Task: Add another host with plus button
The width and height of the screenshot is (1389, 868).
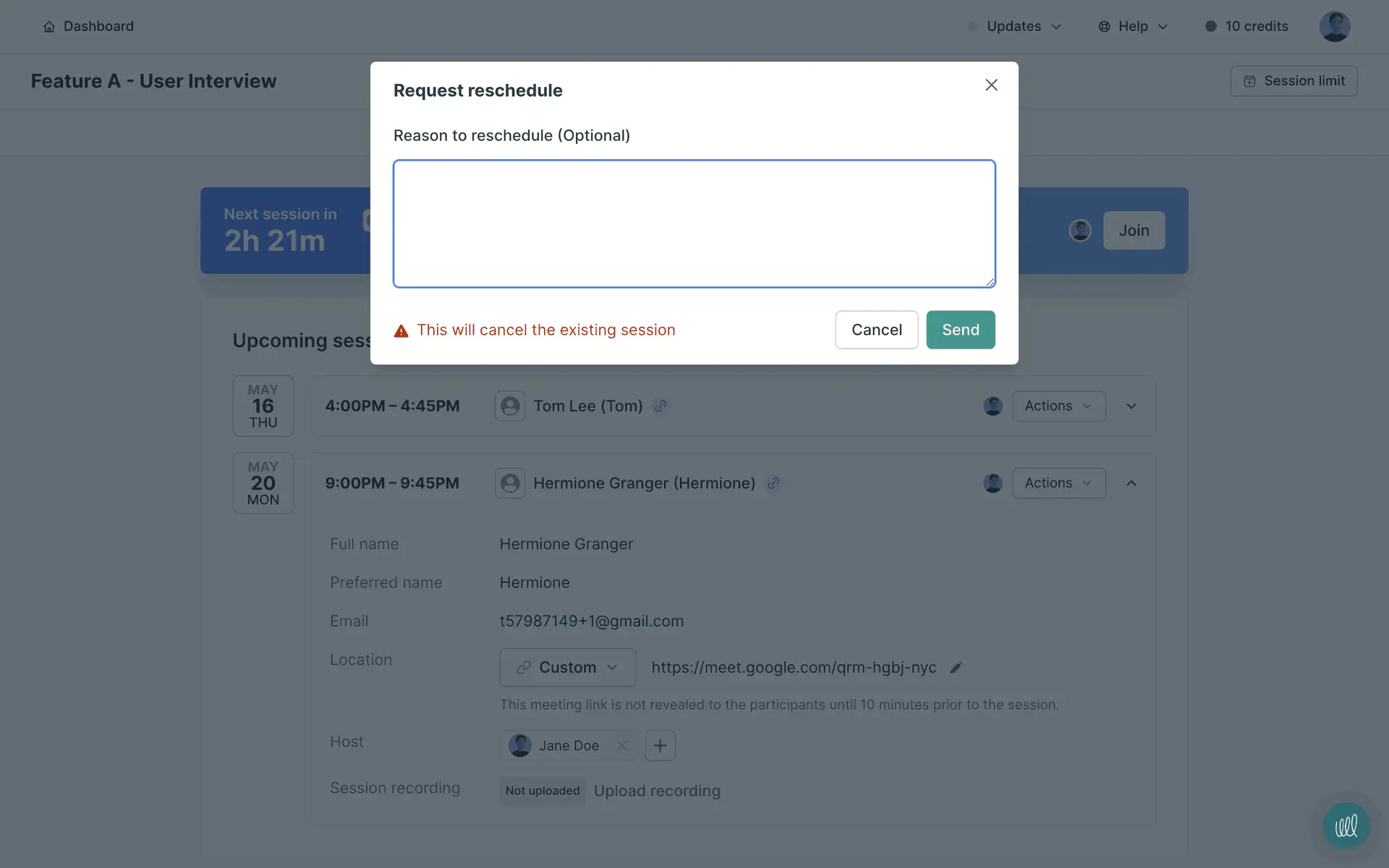Action: [x=660, y=746]
